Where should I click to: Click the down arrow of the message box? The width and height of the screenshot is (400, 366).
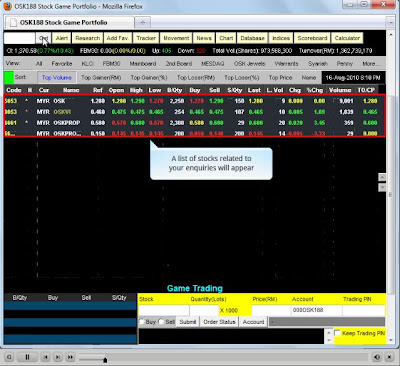(329, 340)
